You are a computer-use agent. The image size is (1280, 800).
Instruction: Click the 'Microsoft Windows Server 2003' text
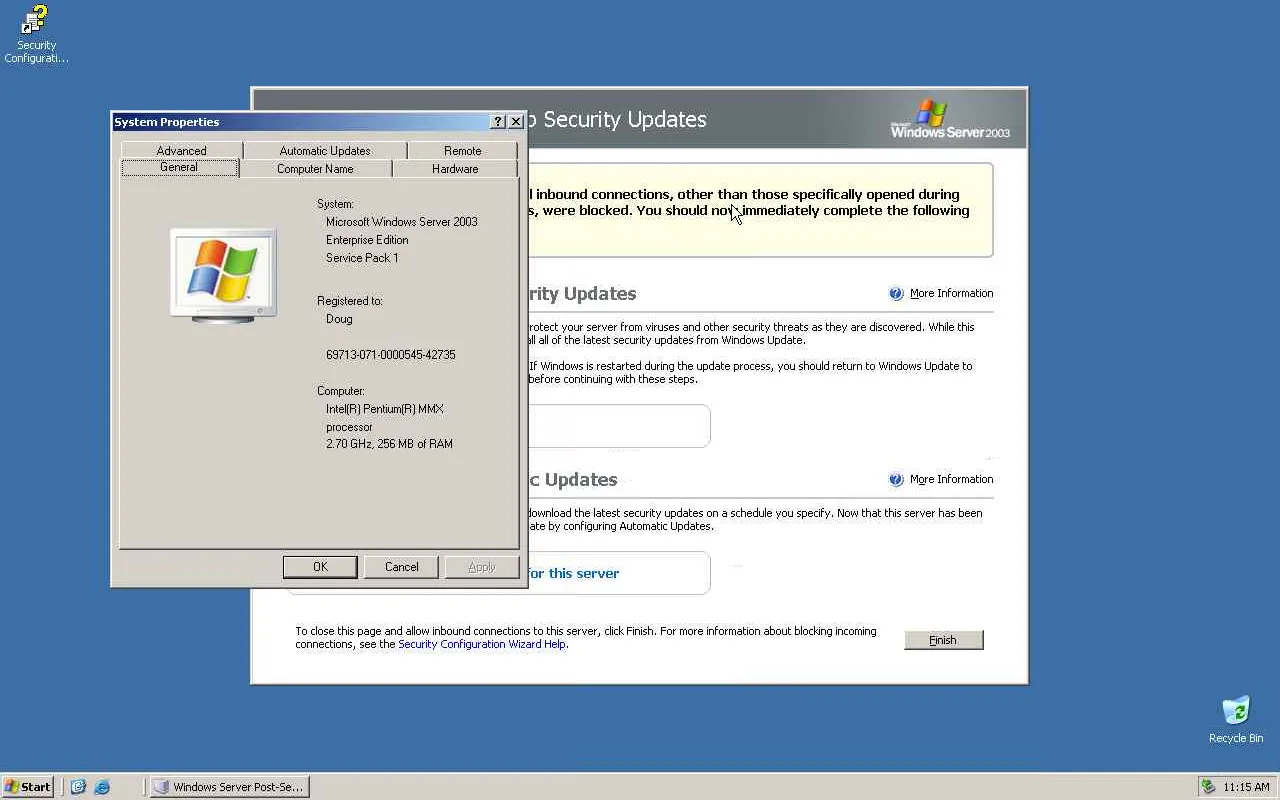click(402, 222)
